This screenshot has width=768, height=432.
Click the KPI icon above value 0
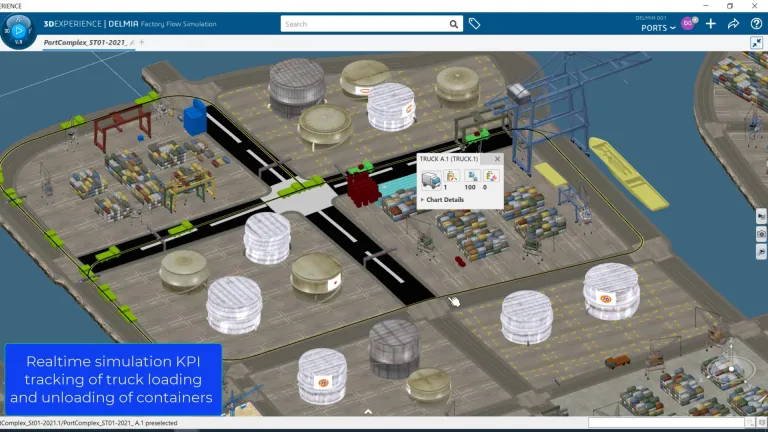coord(491,175)
